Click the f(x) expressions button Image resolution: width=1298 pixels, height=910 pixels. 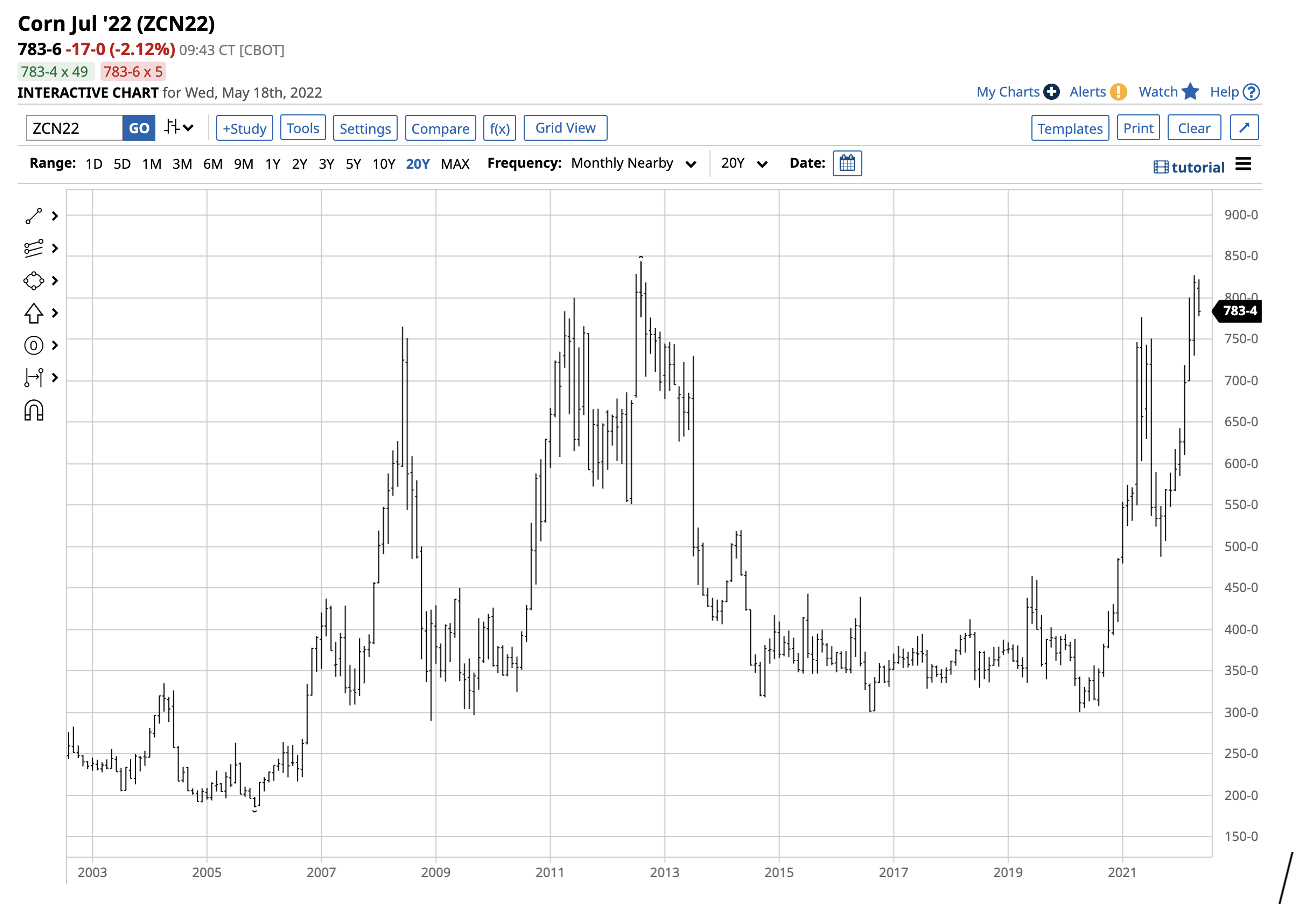coord(499,128)
